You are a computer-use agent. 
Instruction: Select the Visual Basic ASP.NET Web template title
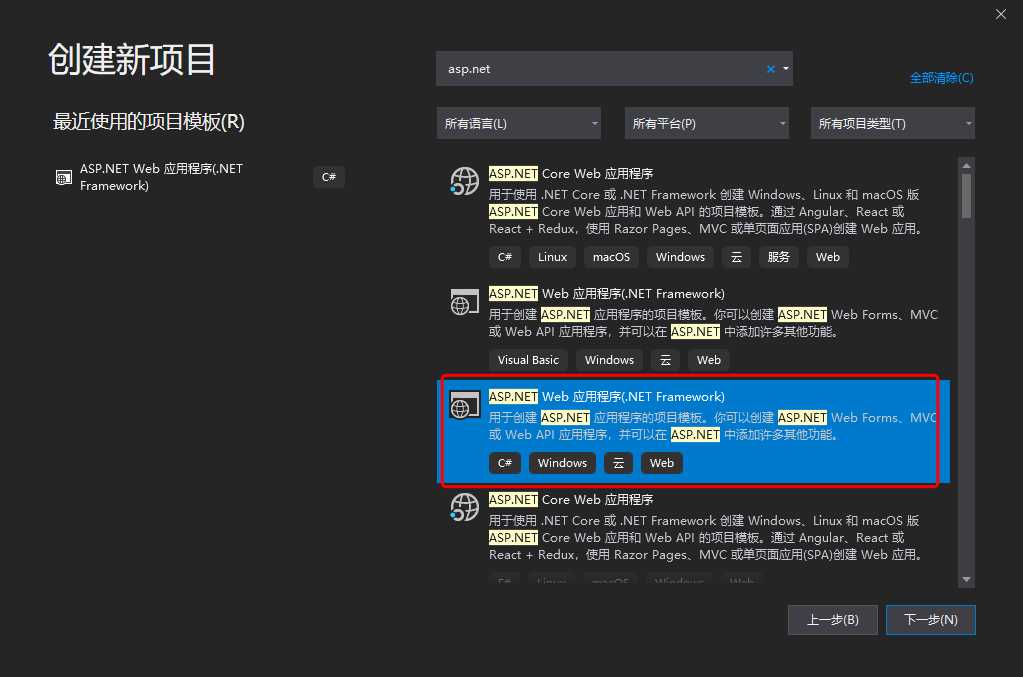tap(606, 294)
